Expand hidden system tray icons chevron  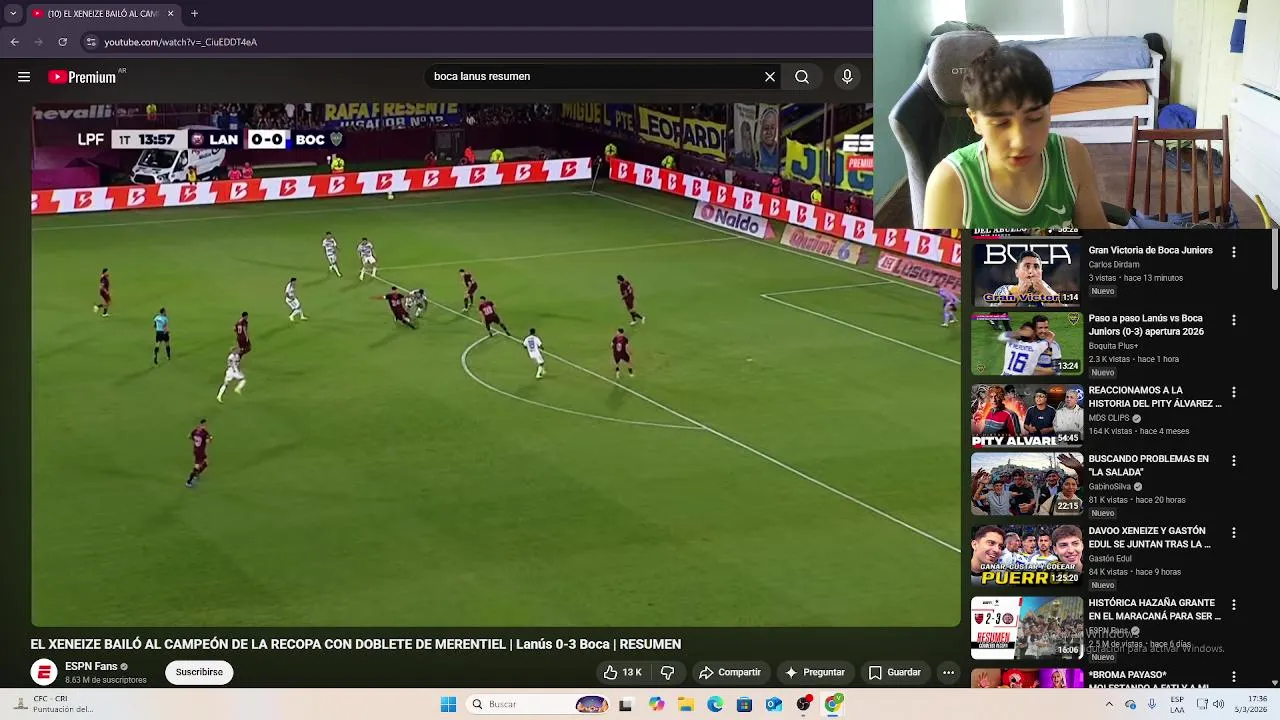tap(1109, 705)
